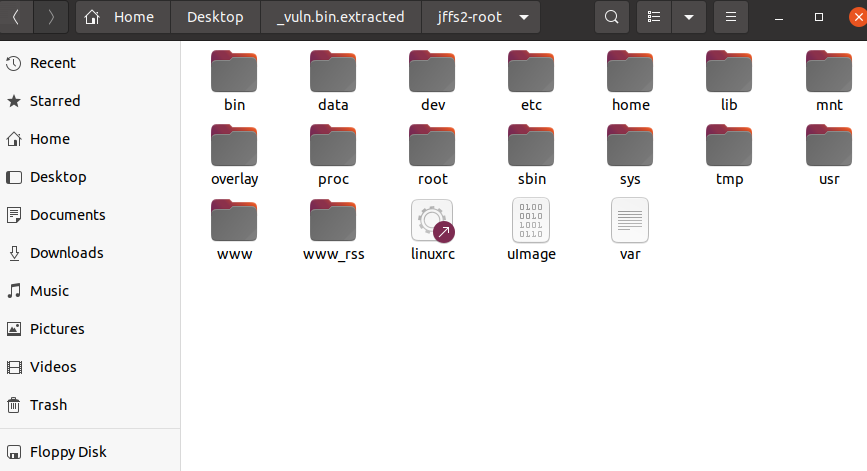The height and width of the screenshot is (471, 867).
Task: Expand jffs2-root path dropdown arrow
Action: click(521, 17)
